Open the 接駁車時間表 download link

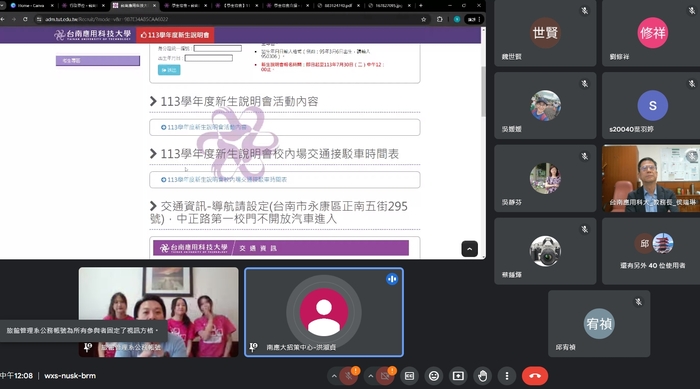pos(224,180)
